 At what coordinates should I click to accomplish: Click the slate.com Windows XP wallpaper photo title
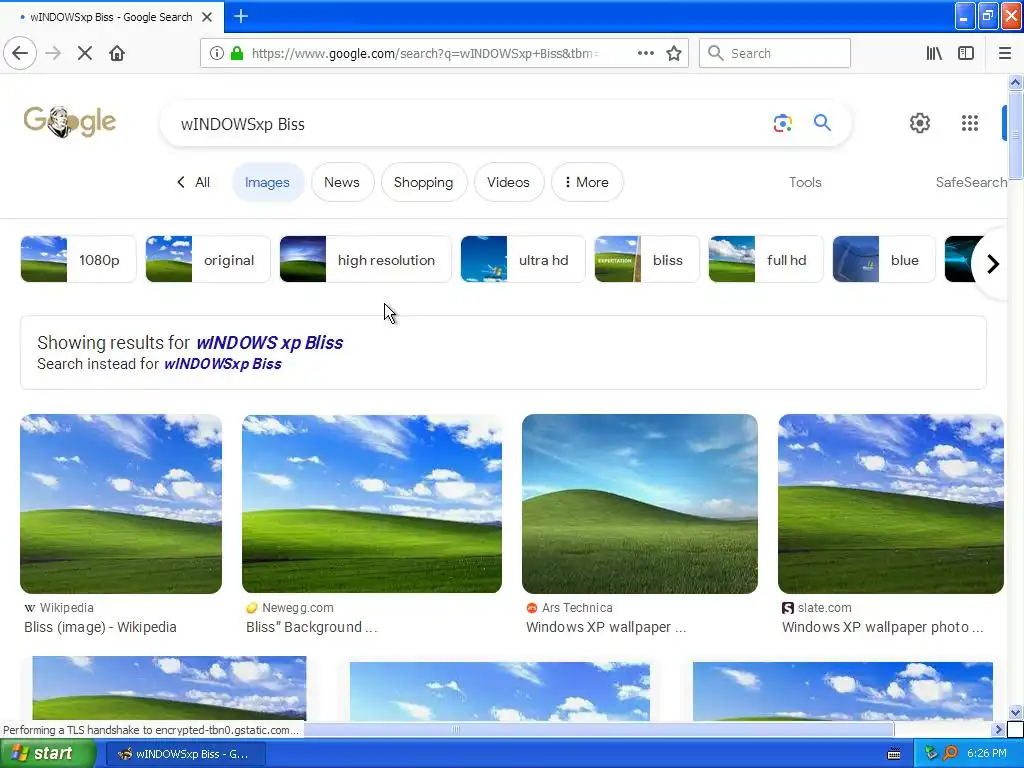pyautogui.click(x=882, y=627)
